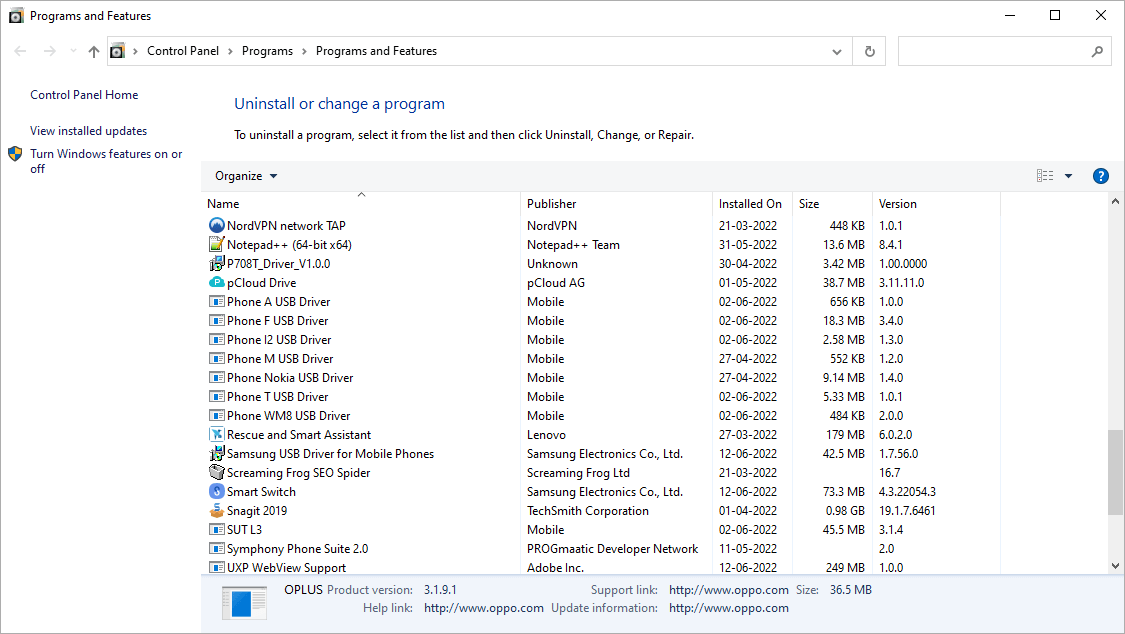The height and width of the screenshot is (634, 1125).
Task: Click the Screaming Frog SEO Spider icon
Action: pyautogui.click(x=217, y=473)
